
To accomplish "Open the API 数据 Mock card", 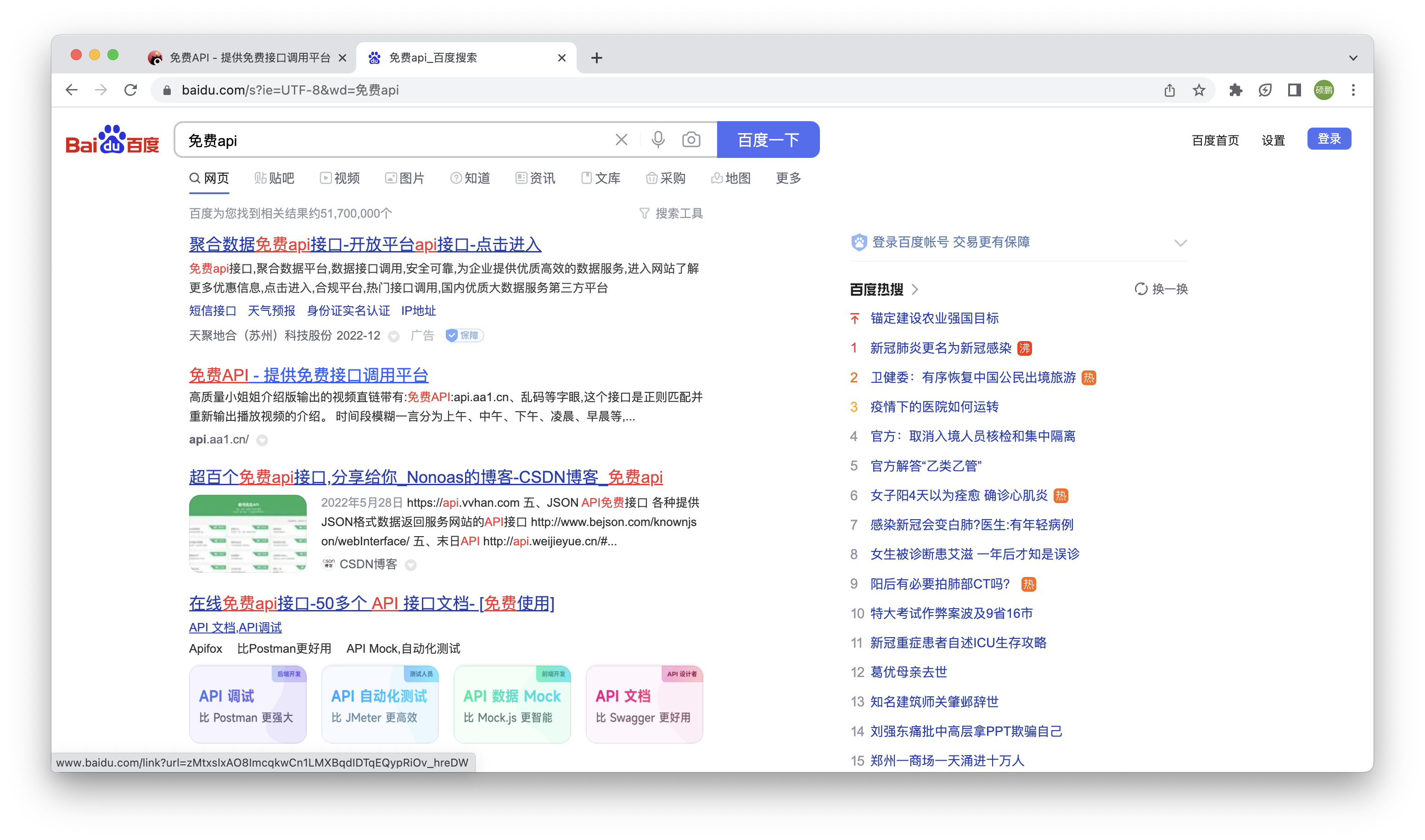I will point(512,704).
